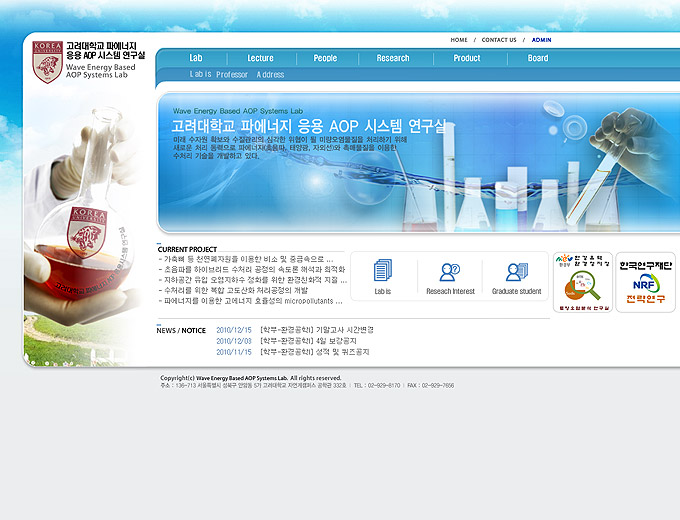Click the Professor submenu link
The width and height of the screenshot is (680, 520).
[232, 75]
